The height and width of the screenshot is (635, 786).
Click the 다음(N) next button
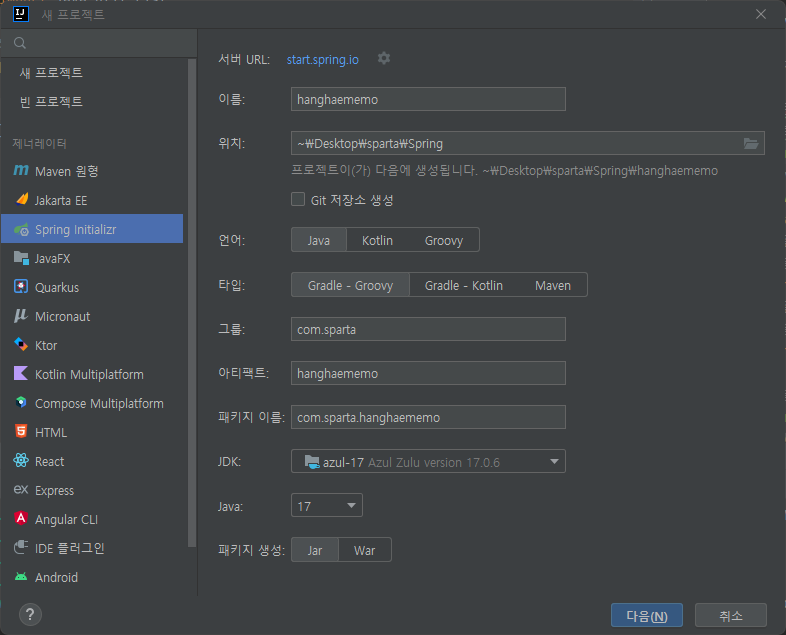coord(647,615)
